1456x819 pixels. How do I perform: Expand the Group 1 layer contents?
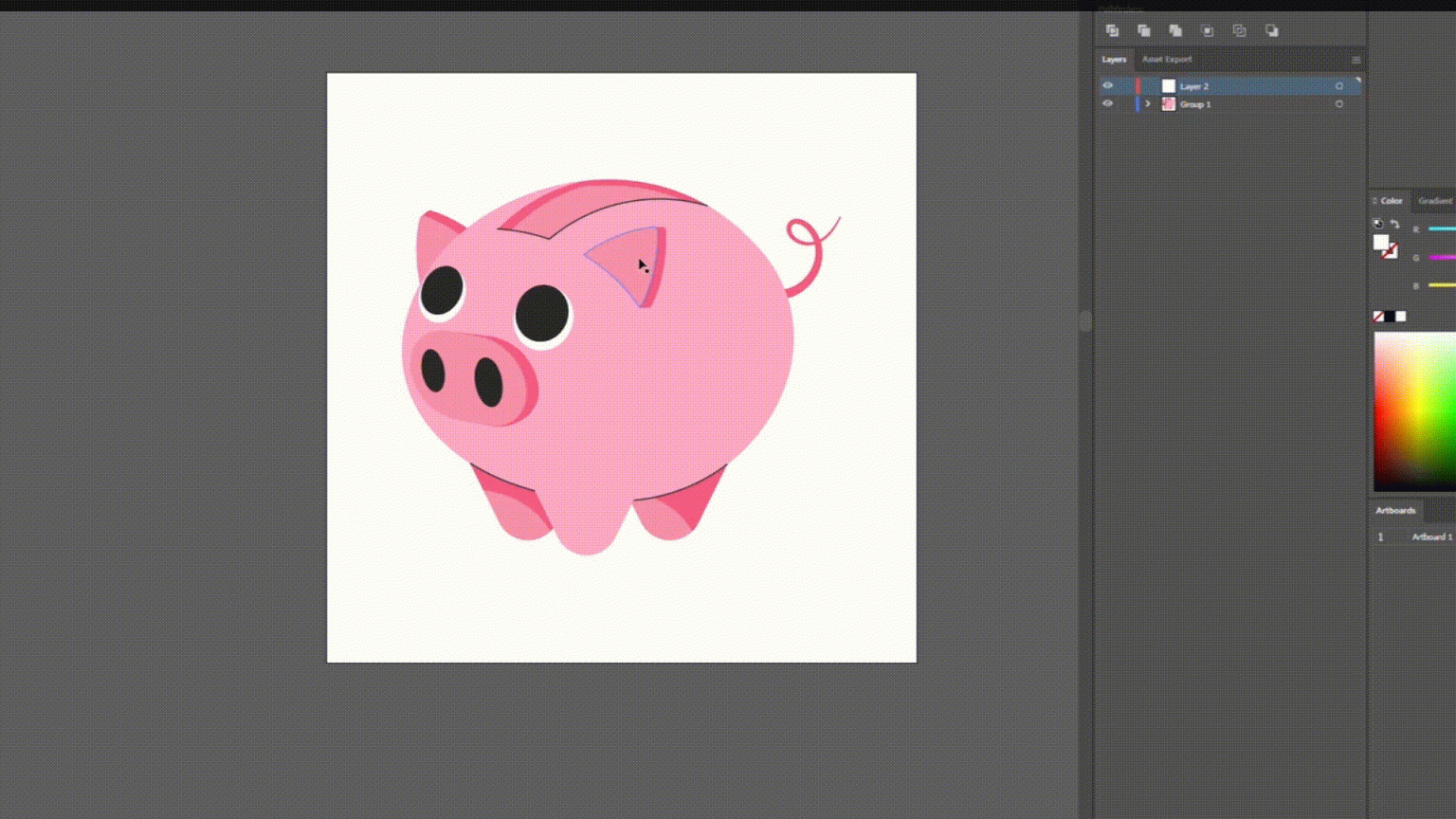click(1148, 103)
